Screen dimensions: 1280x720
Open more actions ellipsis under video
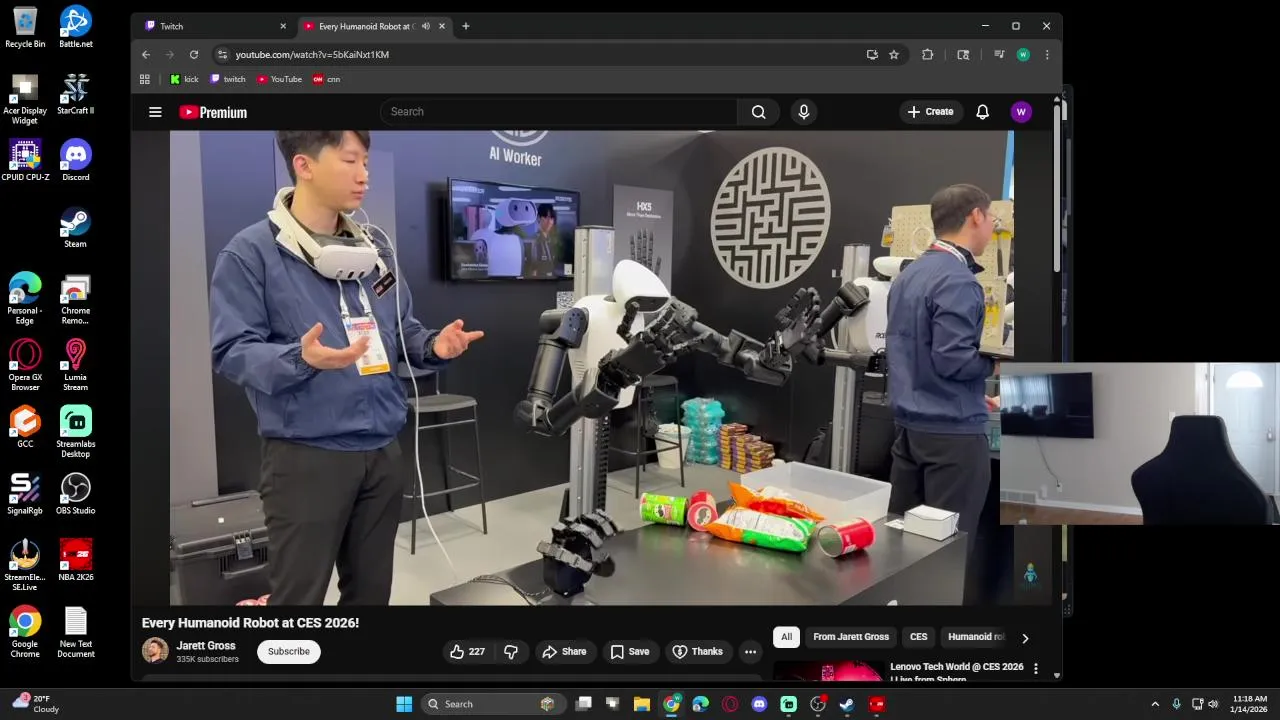[750, 652]
